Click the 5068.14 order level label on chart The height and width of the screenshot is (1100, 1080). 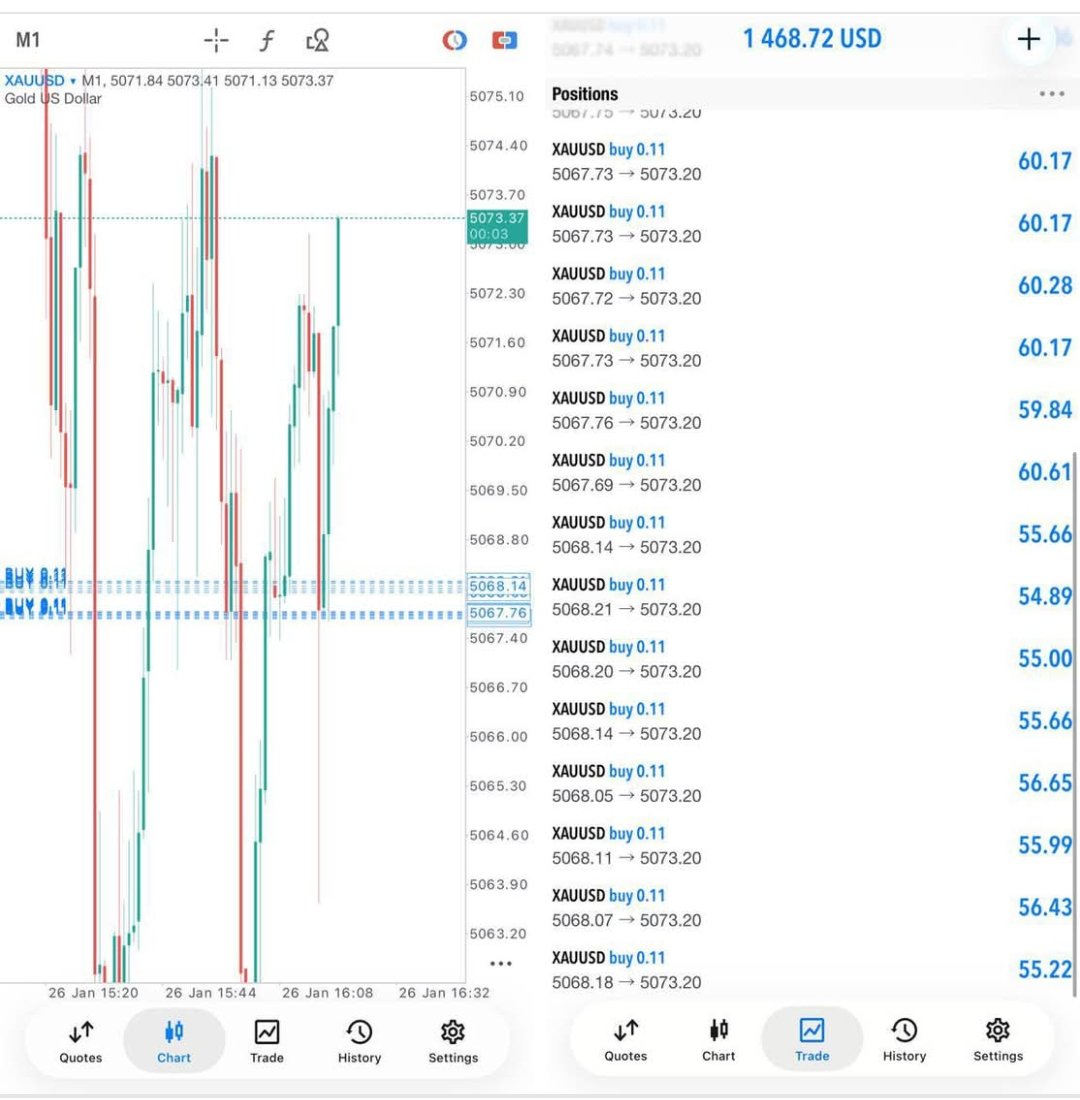[x=498, y=586]
